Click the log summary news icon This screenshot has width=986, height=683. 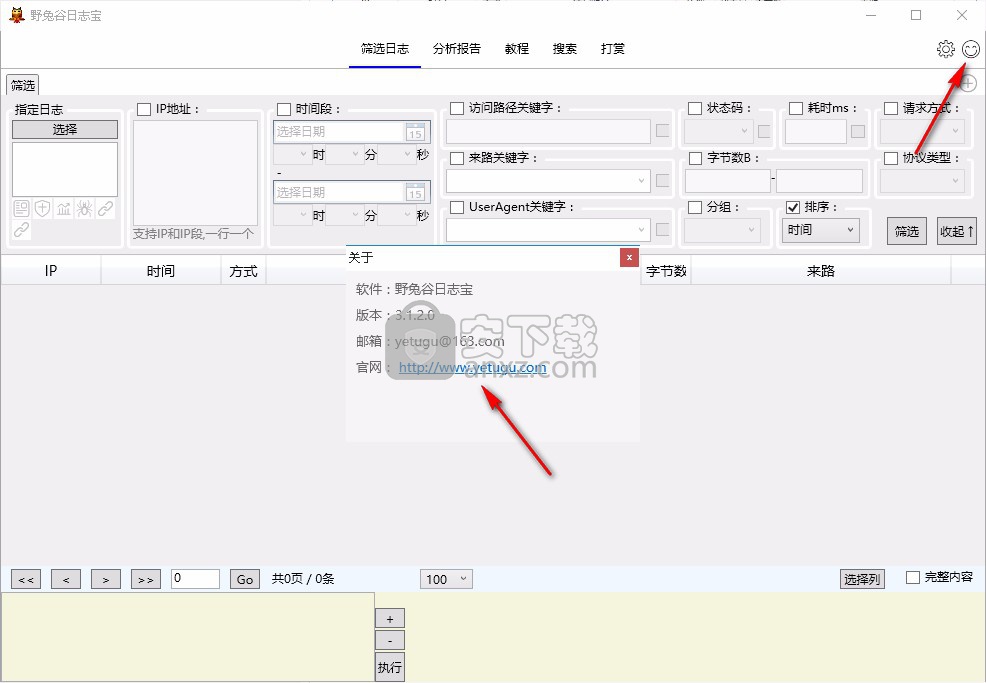21,208
